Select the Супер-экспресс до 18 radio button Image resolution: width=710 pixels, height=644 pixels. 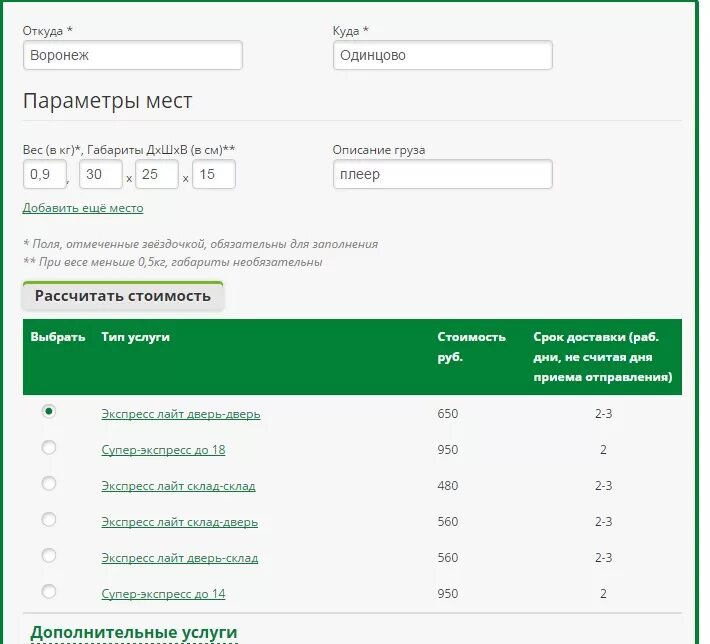[x=48, y=447]
